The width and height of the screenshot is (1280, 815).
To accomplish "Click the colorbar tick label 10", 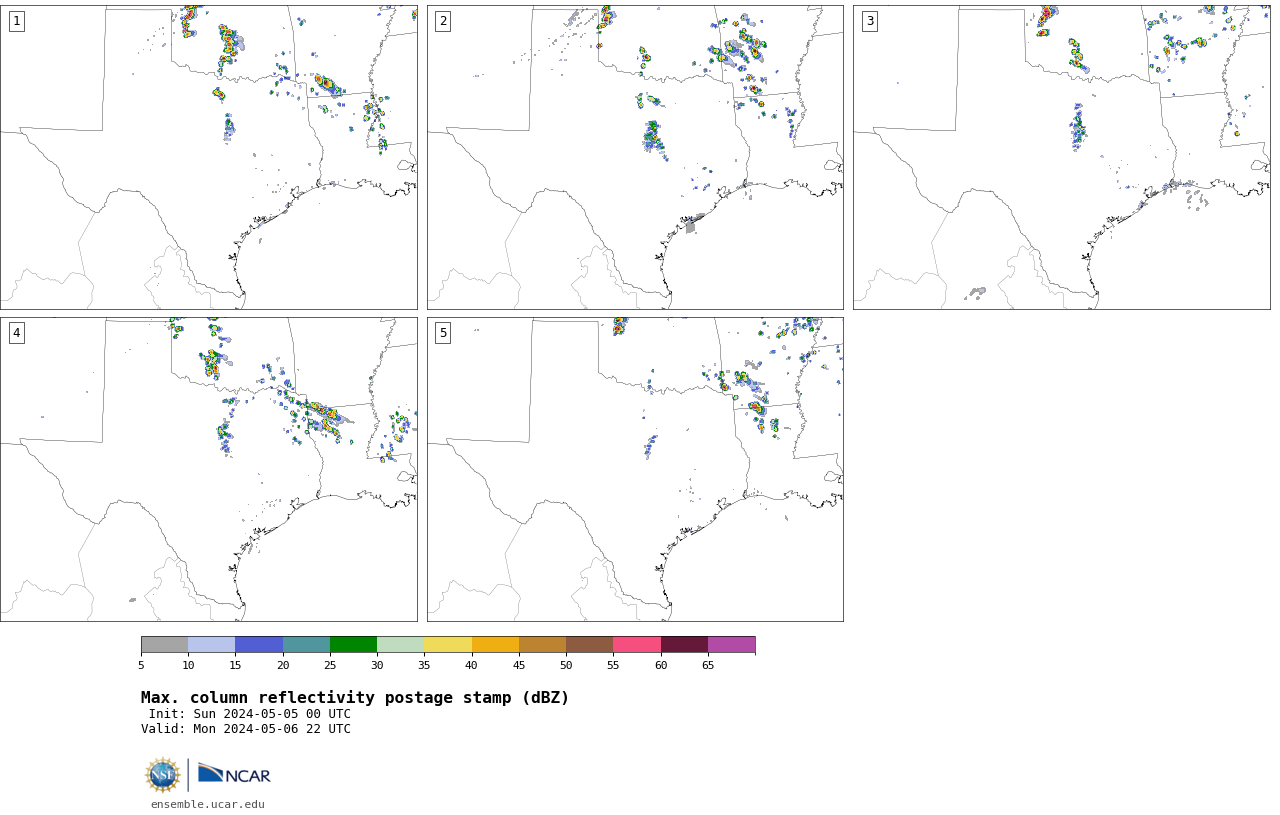I will coord(188,666).
